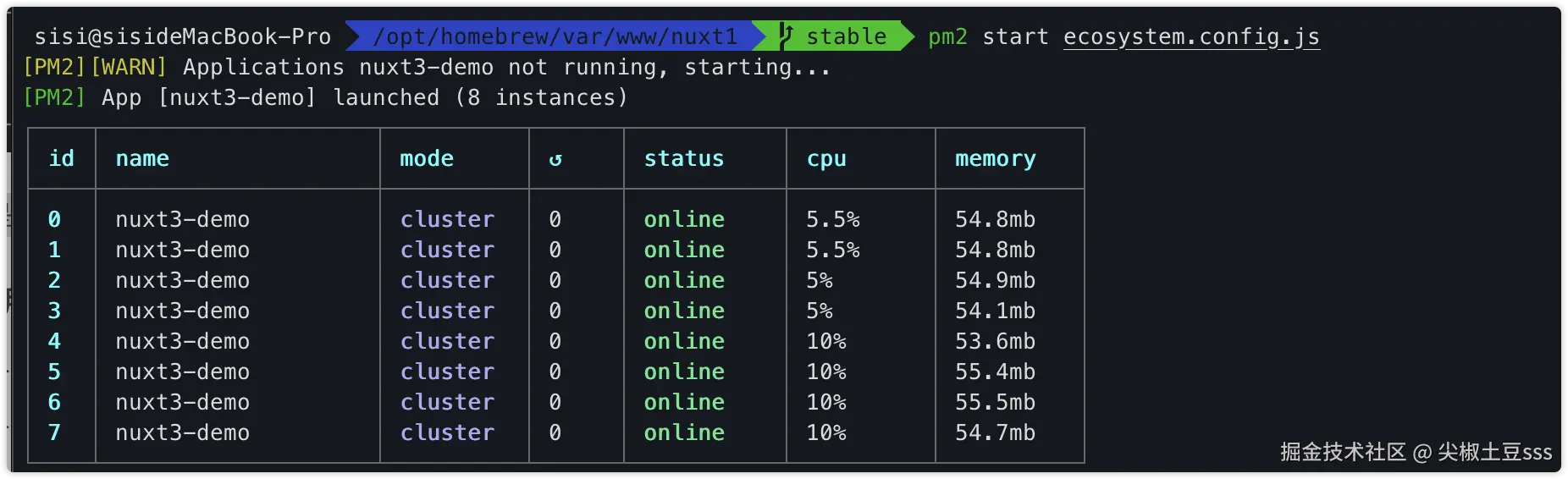Click the memory column header
1568x479 pixels.
pyautogui.click(x=995, y=159)
